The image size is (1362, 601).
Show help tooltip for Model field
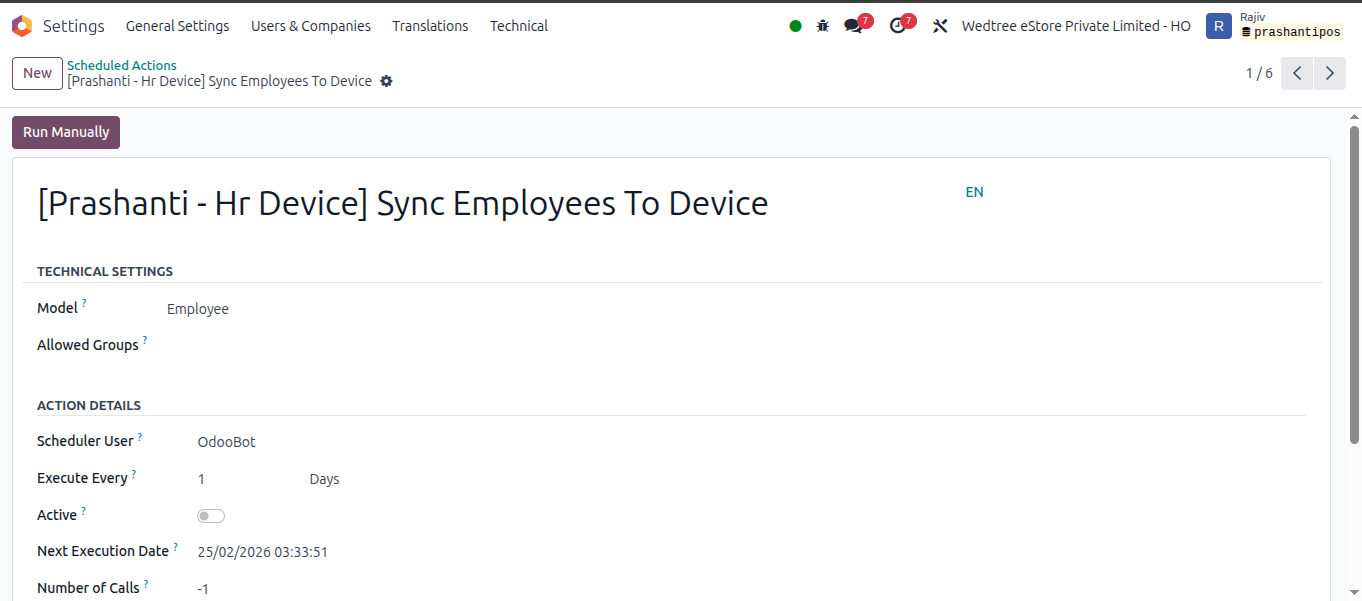click(84, 303)
